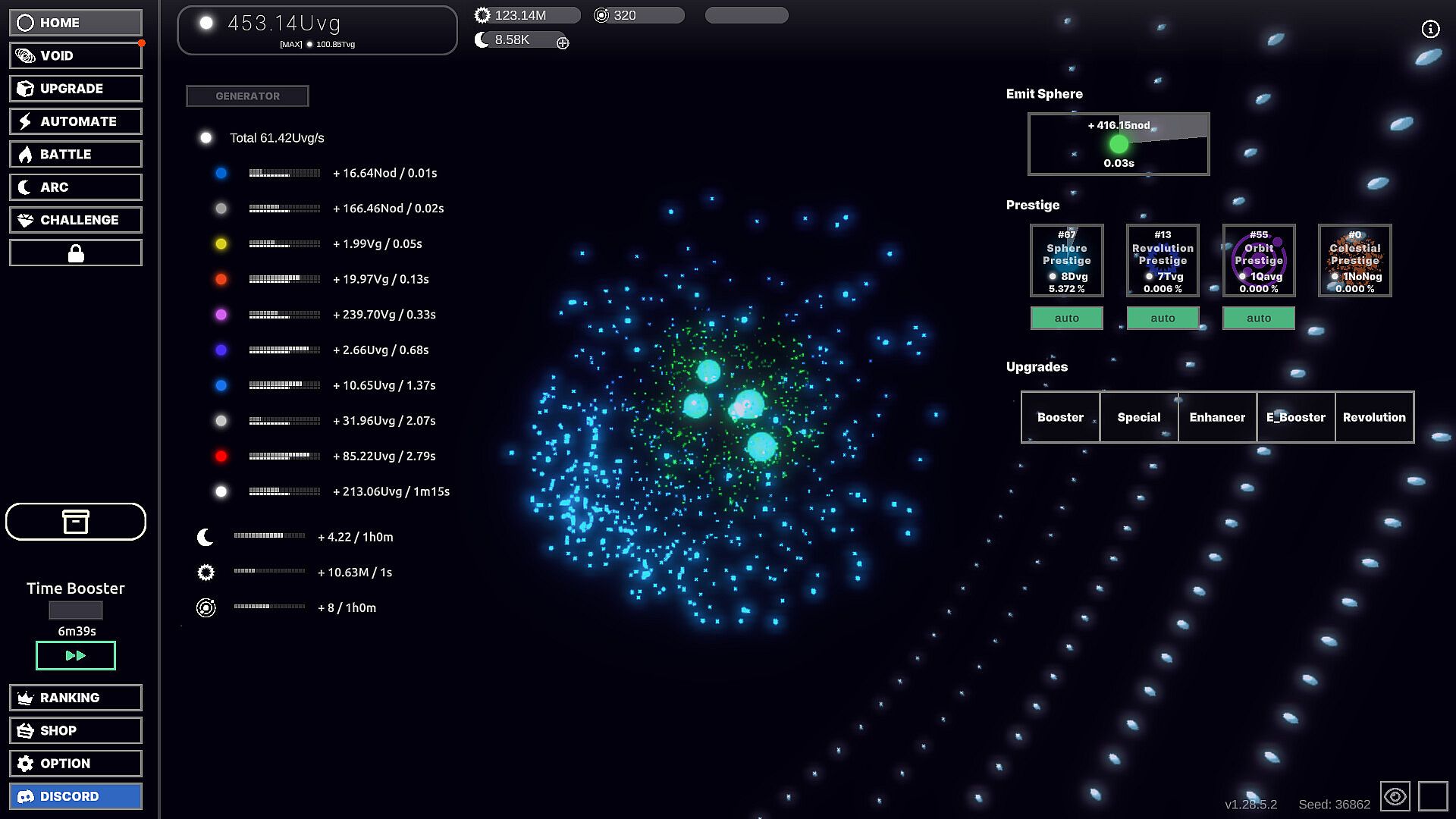Click the lock icon button in the sidebar
This screenshot has height=819, width=1456.
pyautogui.click(x=76, y=253)
